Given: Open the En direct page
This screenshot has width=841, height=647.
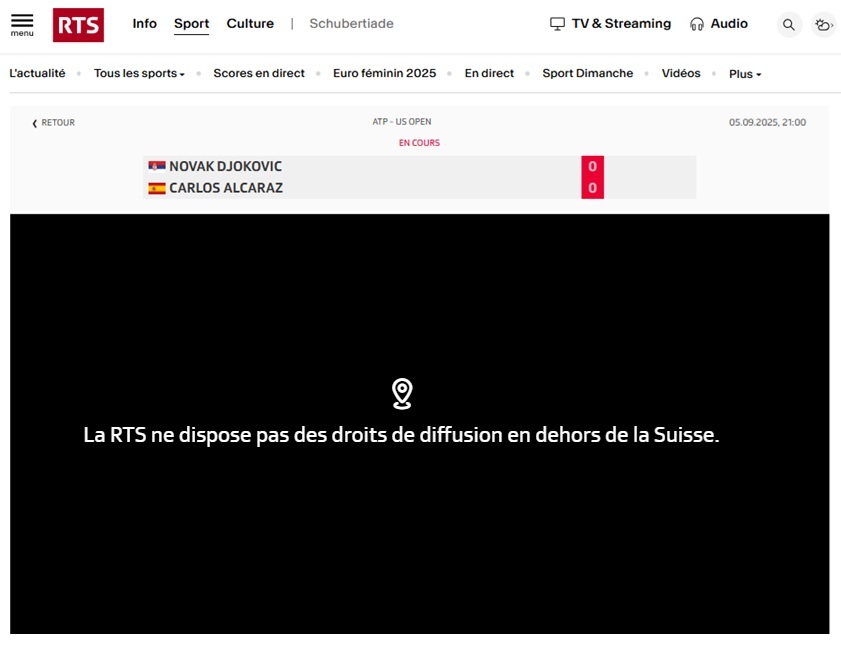Looking at the screenshot, I should [x=489, y=73].
